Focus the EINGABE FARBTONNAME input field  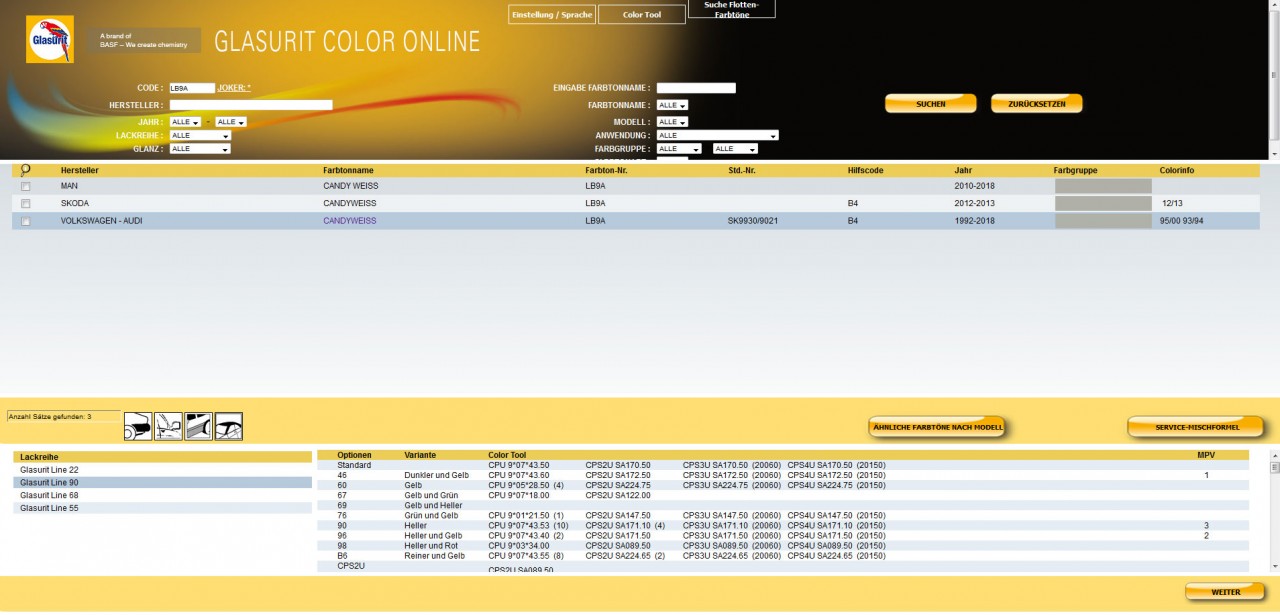click(x=696, y=88)
